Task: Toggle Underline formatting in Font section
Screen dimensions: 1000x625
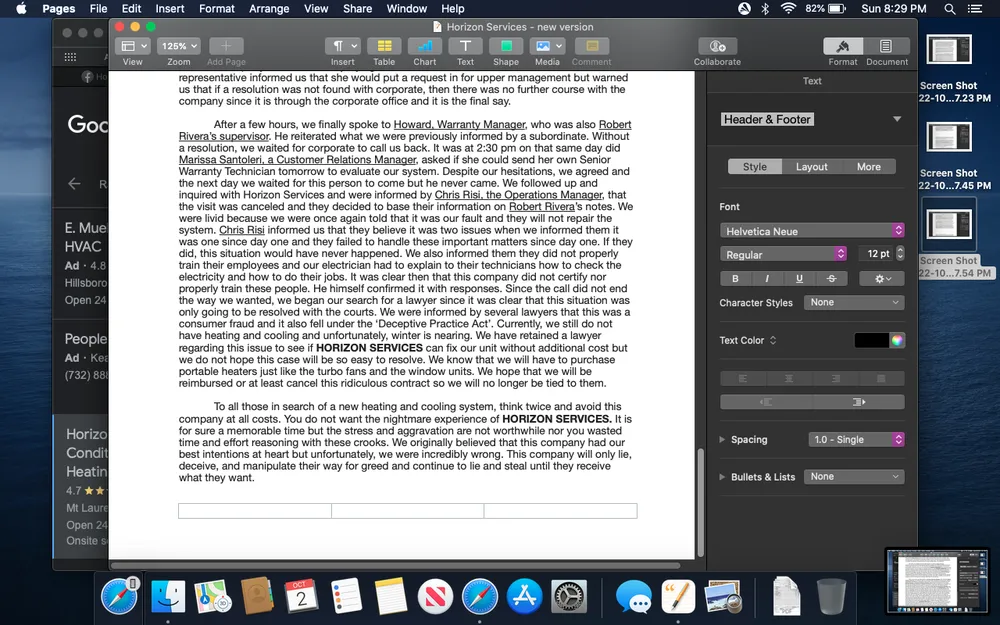Action: pos(799,279)
